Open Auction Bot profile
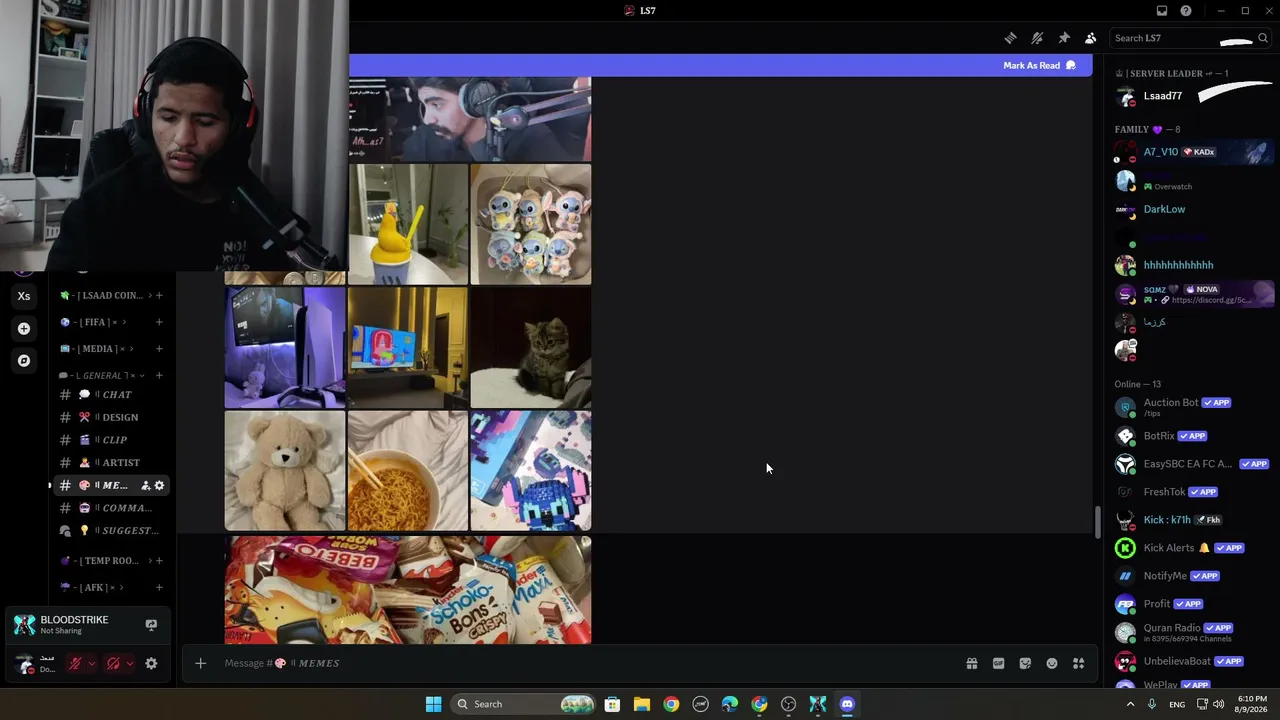1280x720 pixels. click(1190, 407)
